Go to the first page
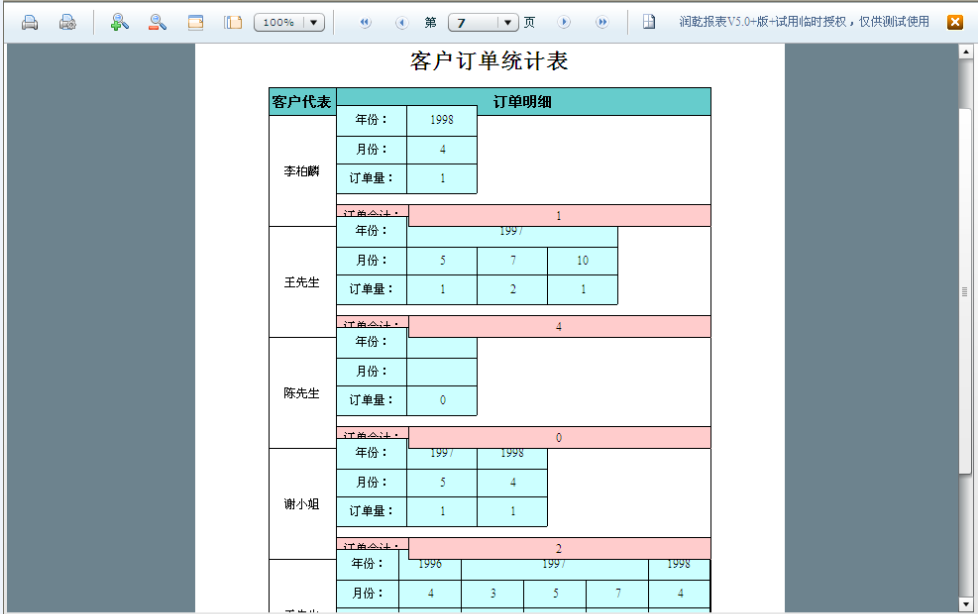Viewport: 978px width, 614px height. tap(365, 22)
